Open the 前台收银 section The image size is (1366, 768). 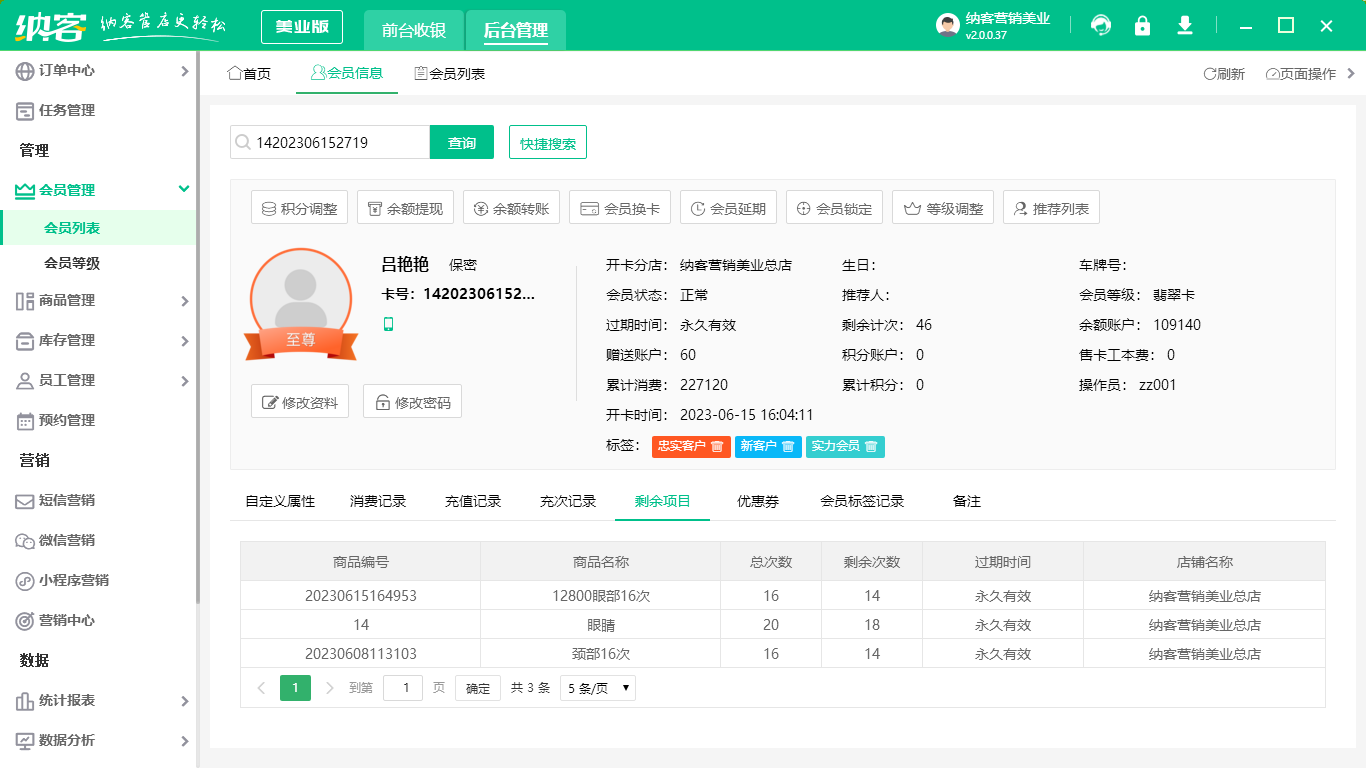pos(414,30)
